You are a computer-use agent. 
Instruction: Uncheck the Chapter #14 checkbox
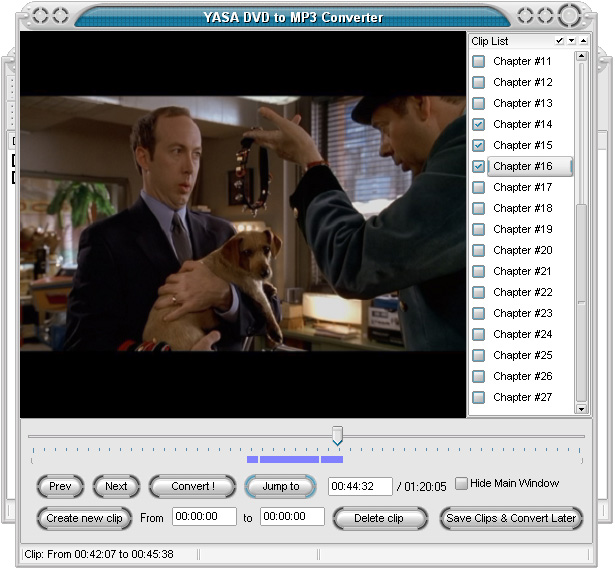479,124
